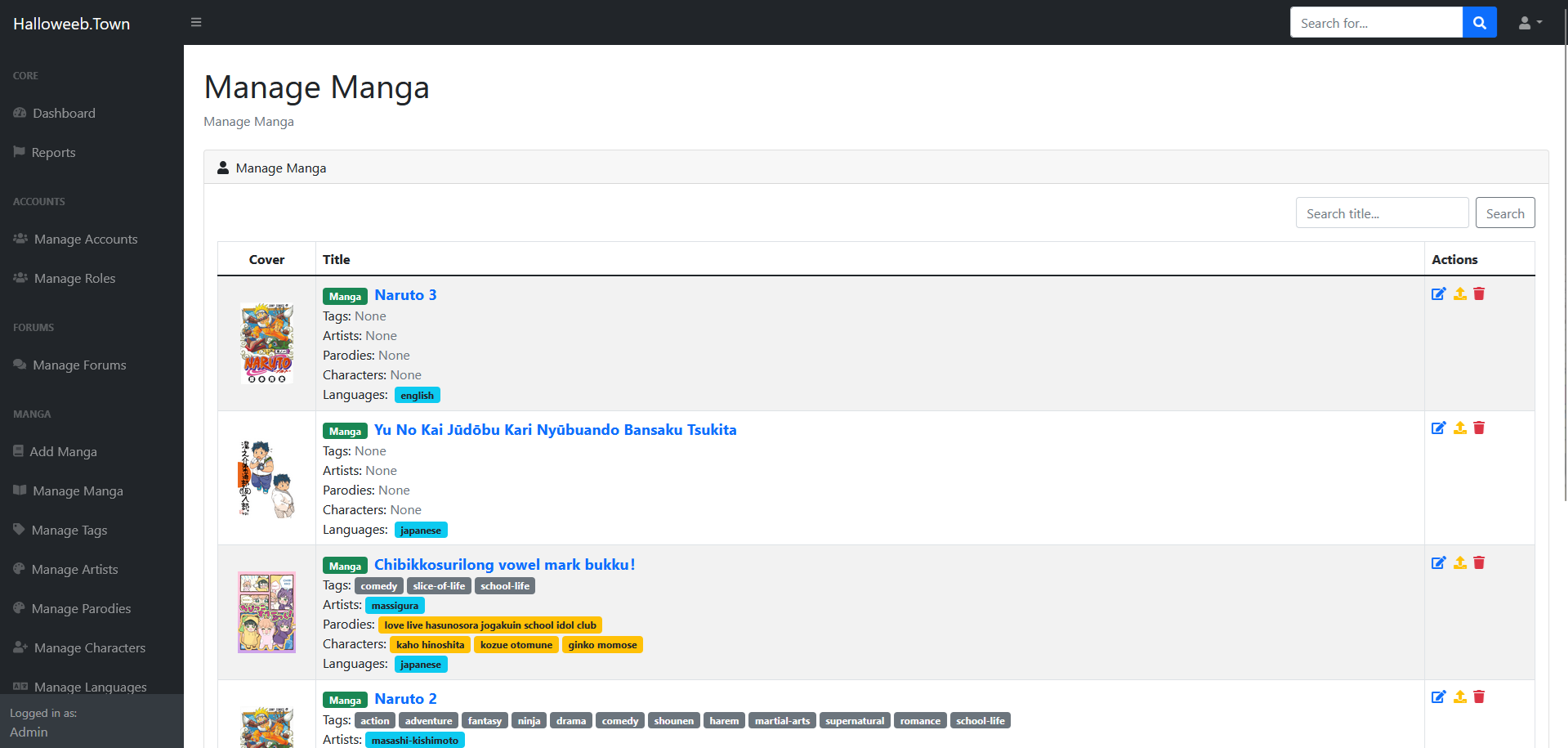Click the upload icon for Naruto 3
This screenshot has height=748, width=1568.
[1460, 293]
